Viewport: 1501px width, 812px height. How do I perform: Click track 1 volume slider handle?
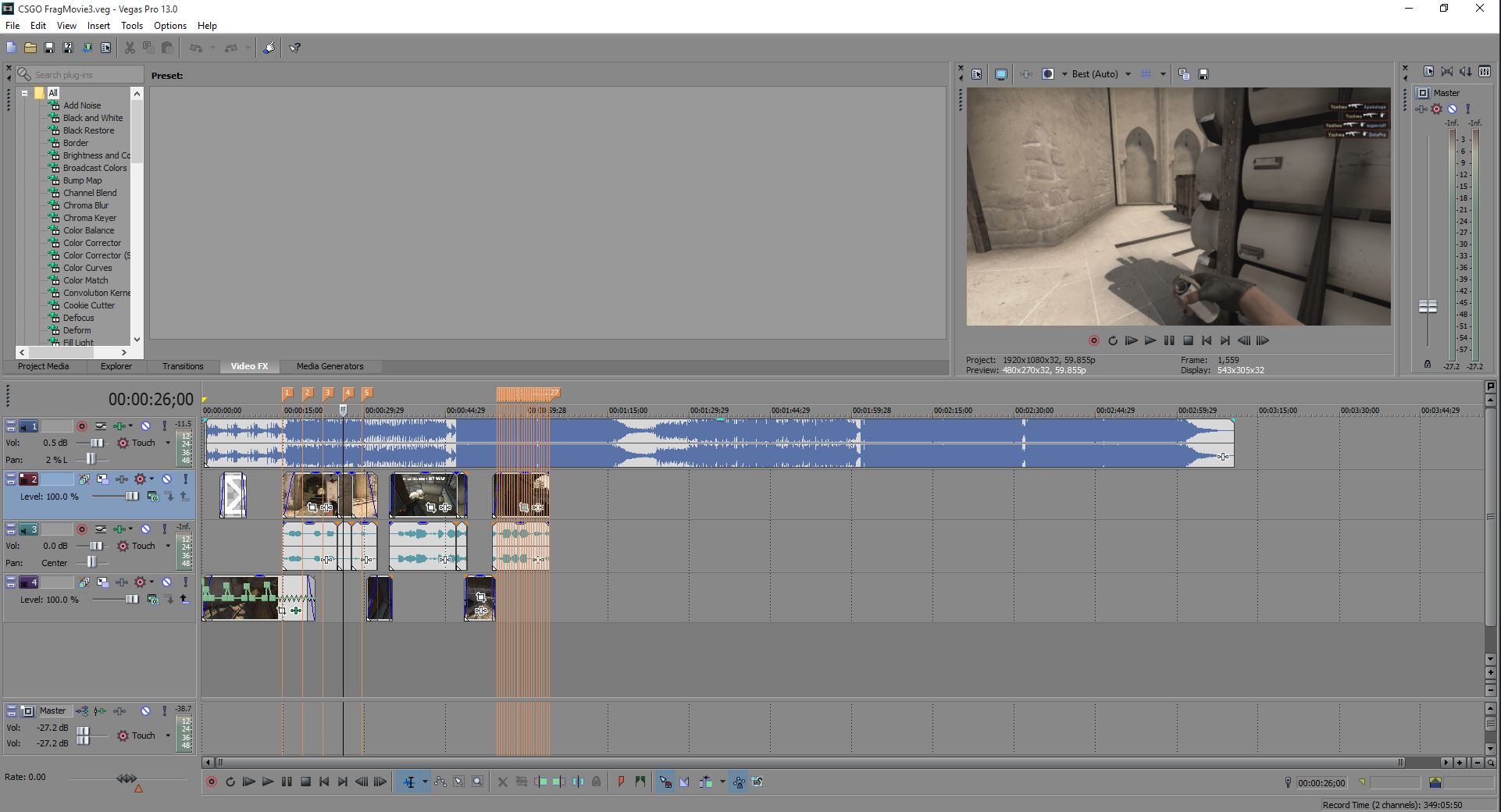96,443
